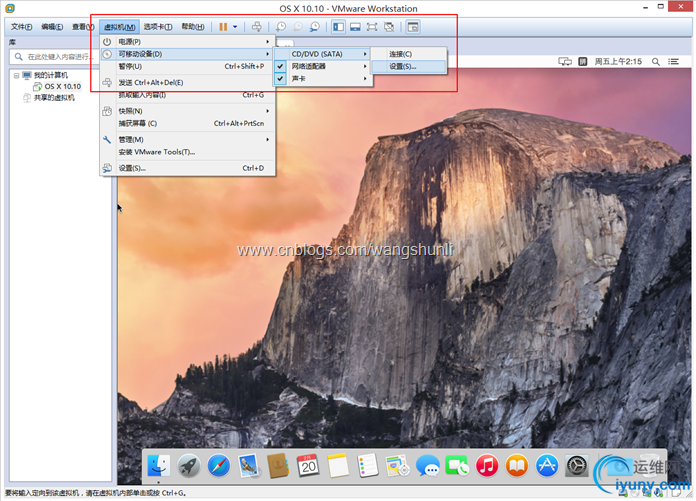Expand the 快照(N) submenu arrow
Image resolution: width=696 pixels, height=501 pixels.
pyautogui.click(x=267, y=111)
